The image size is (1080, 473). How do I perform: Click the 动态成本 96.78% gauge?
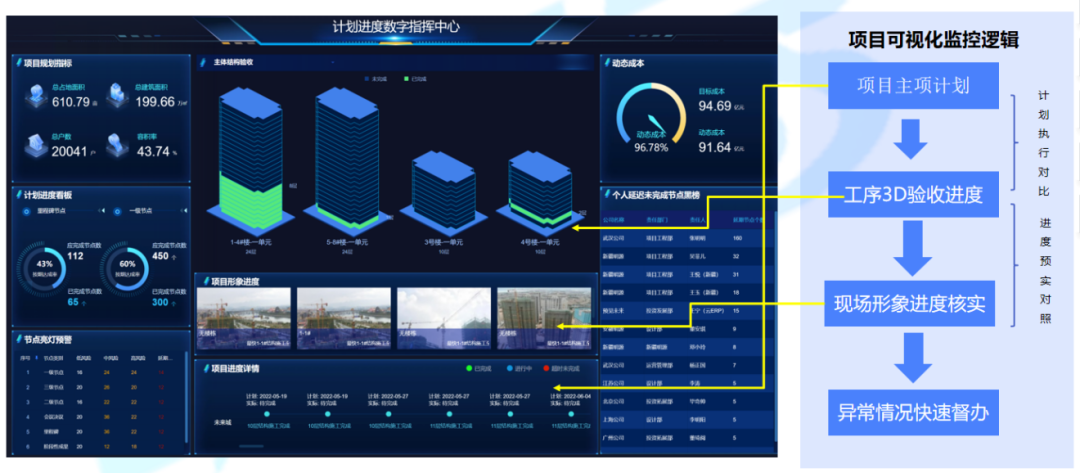(x=651, y=118)
